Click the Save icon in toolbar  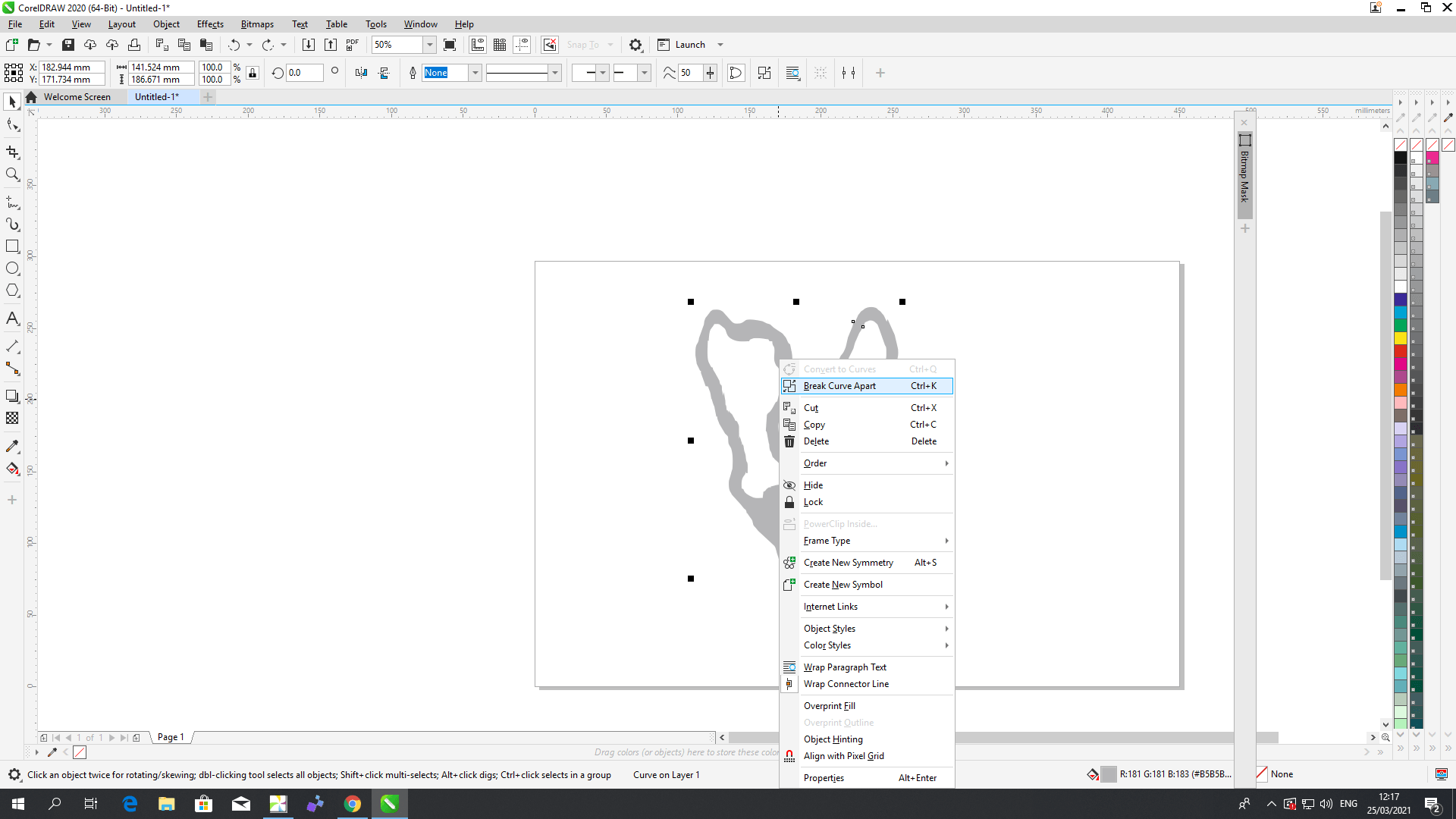tap(68, 45)
